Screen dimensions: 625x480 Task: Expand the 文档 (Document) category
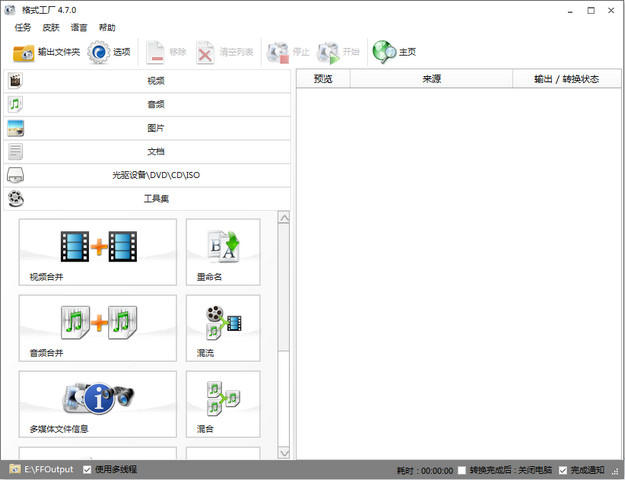pyautogui.click(x=147, y=151)
